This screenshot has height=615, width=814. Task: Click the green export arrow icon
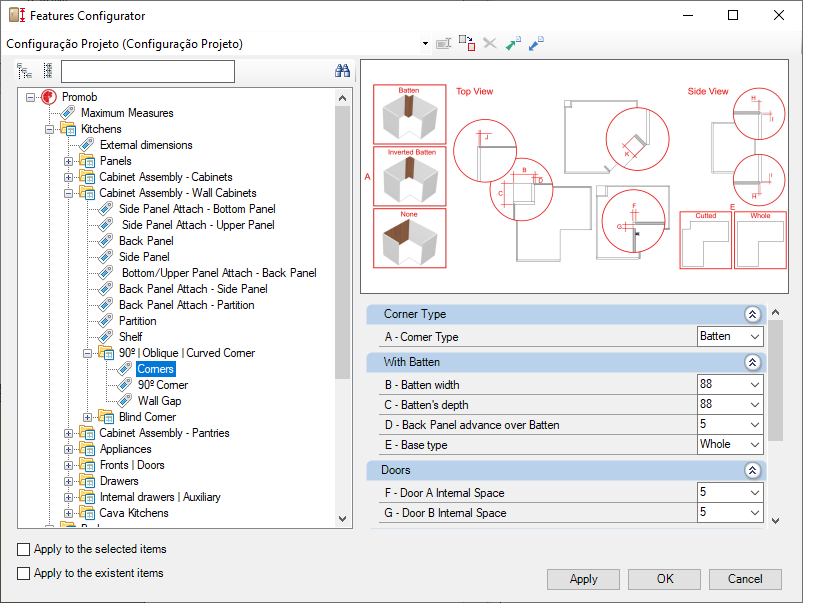click(513, 43)
